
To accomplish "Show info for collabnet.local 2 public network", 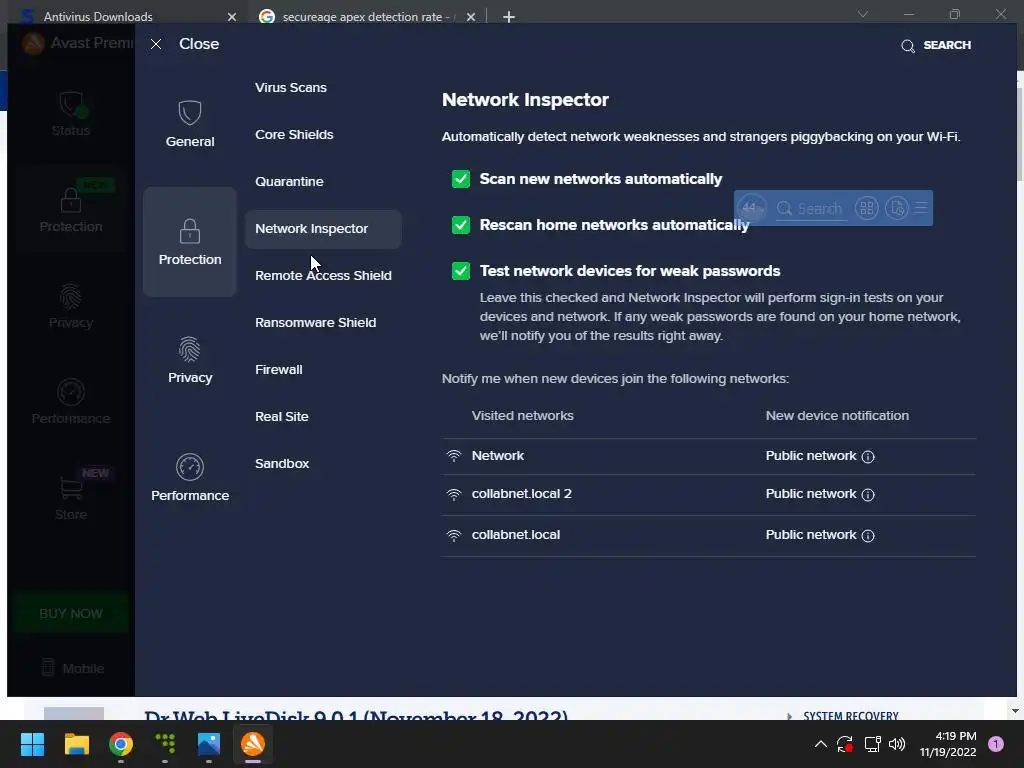I will [x=868, y=494].
